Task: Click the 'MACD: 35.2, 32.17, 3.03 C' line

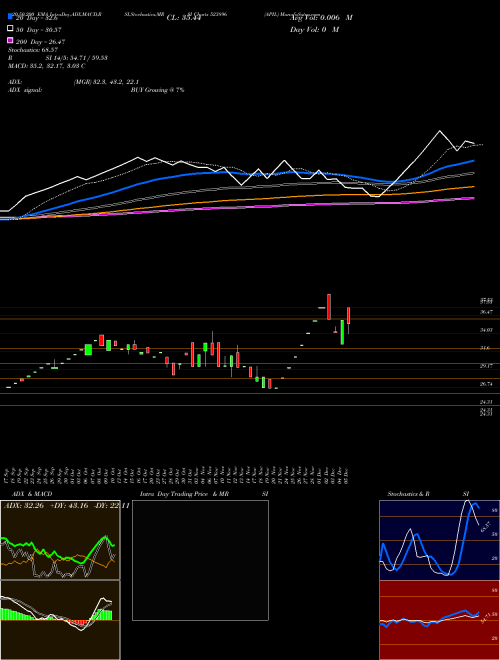Action: click(x=47, y=66)
